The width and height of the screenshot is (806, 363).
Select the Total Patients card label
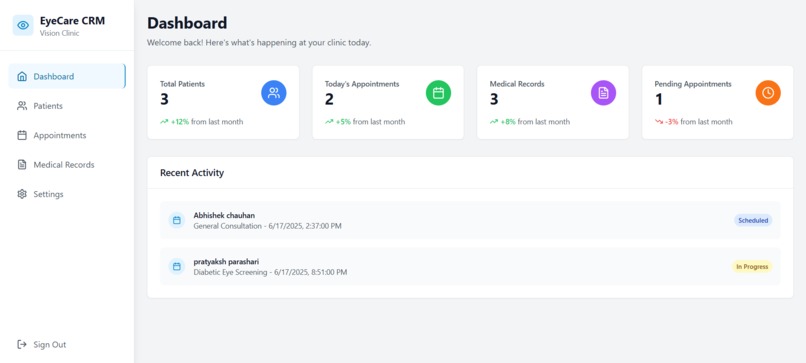(182, 84)
